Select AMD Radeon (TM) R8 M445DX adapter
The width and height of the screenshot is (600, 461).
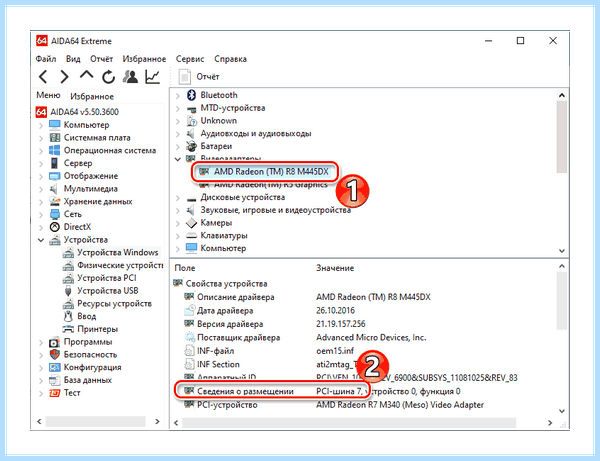[x=271, y=171]
